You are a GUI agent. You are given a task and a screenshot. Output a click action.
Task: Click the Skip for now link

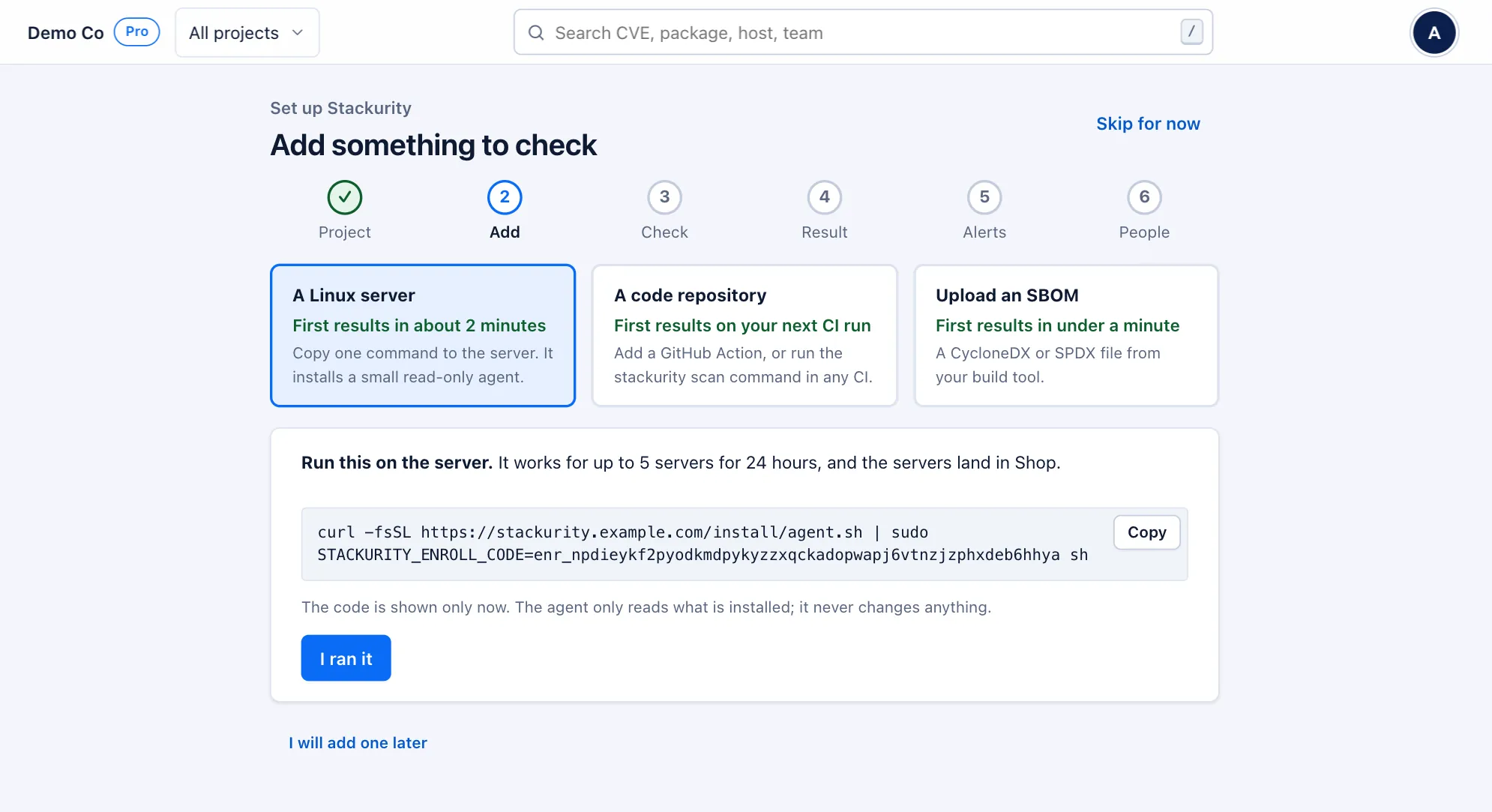pos(1148,124)
